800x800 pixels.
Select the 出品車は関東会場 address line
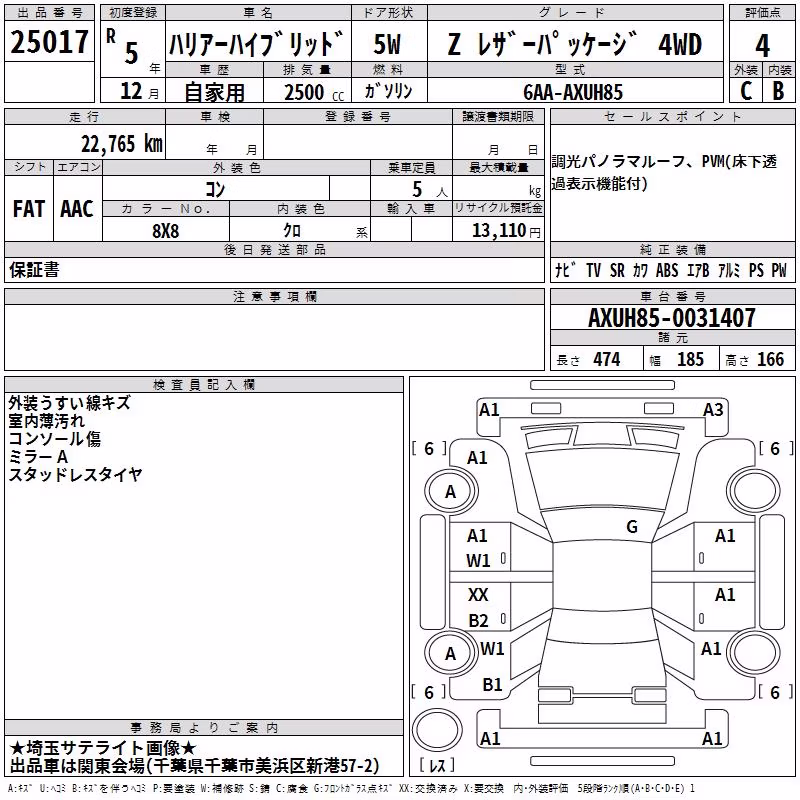tap(194, 766)
